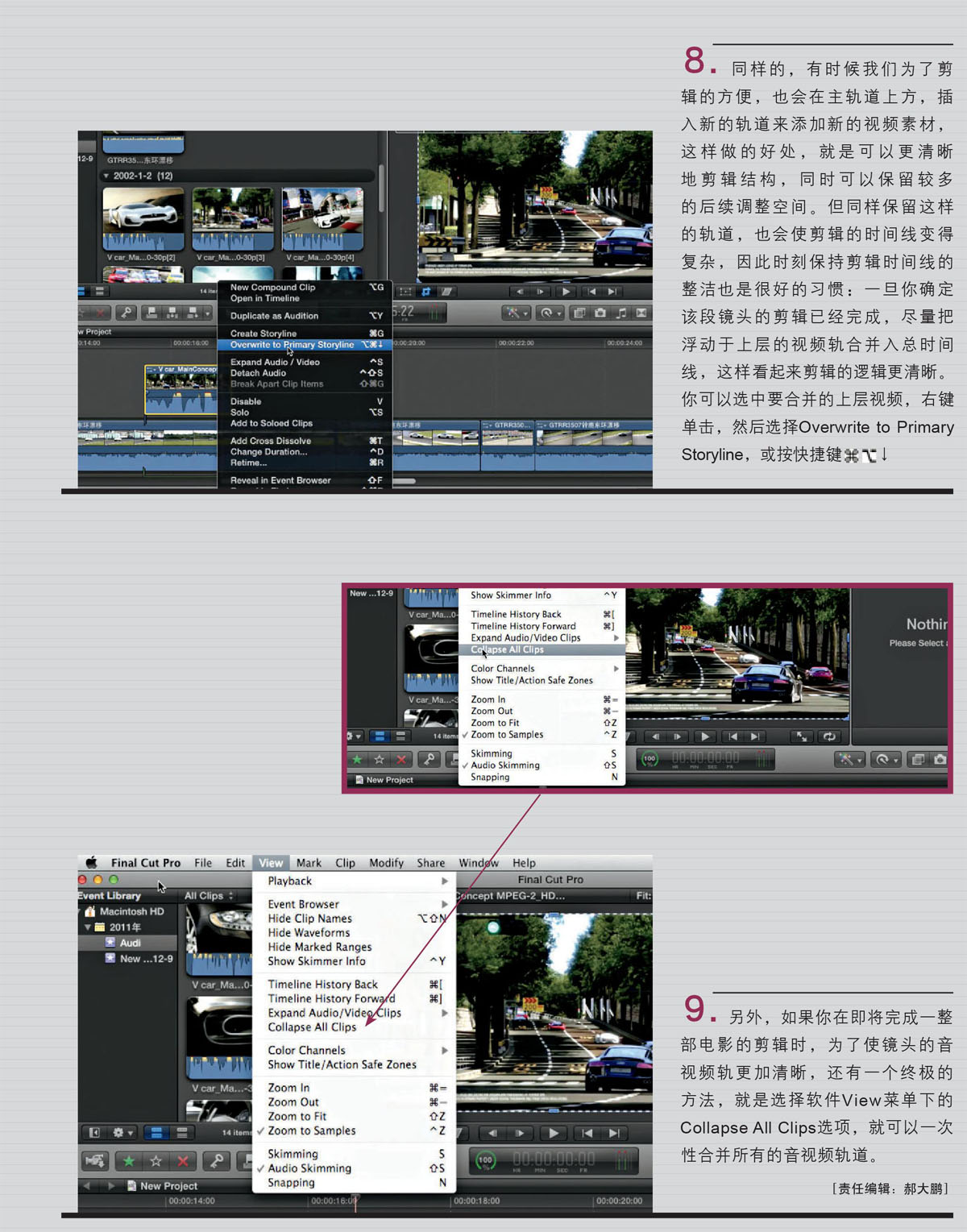Collapse the 2002-1-2 (12) group triangle
Screen dimensions: 967x1232
tap(106, 176)
